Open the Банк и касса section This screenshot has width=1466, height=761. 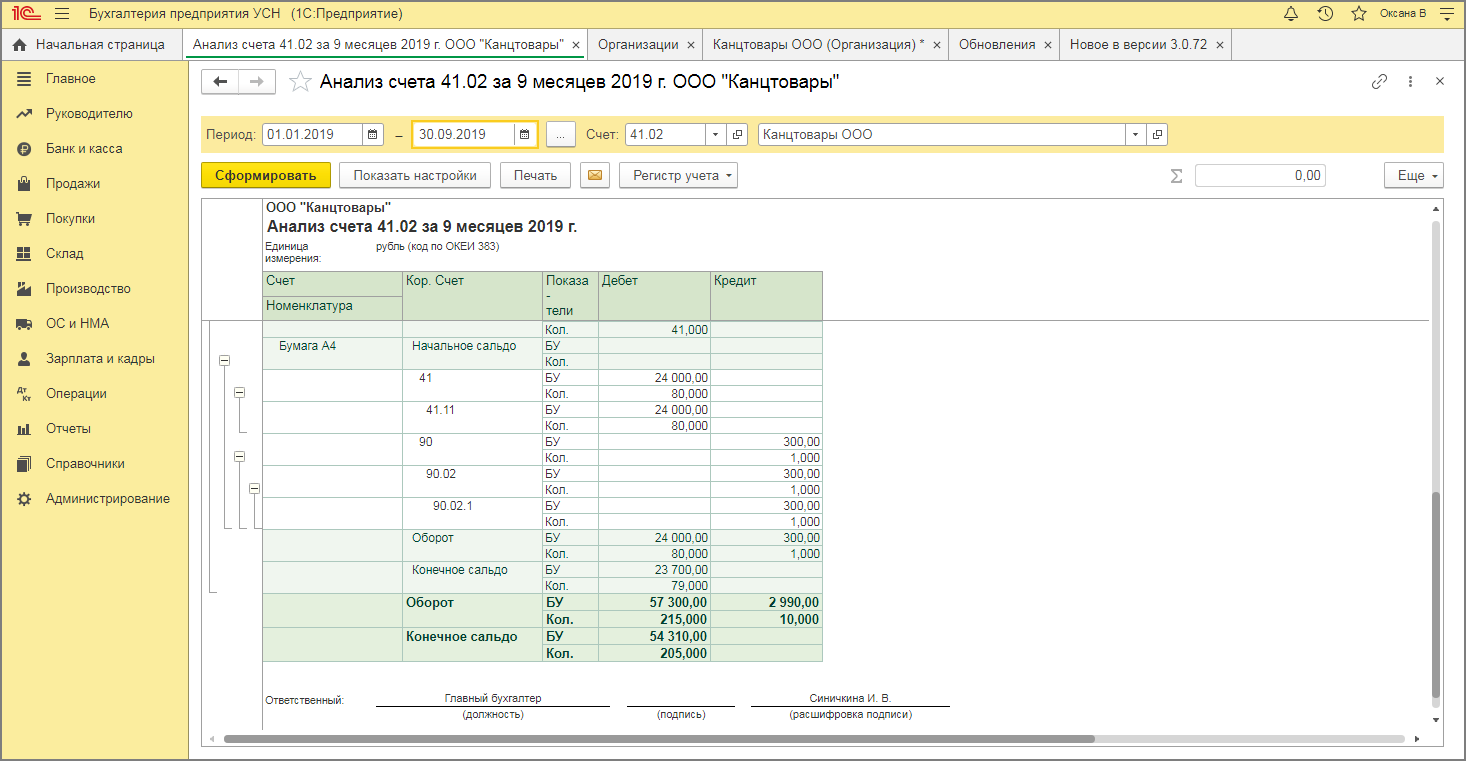84,149
